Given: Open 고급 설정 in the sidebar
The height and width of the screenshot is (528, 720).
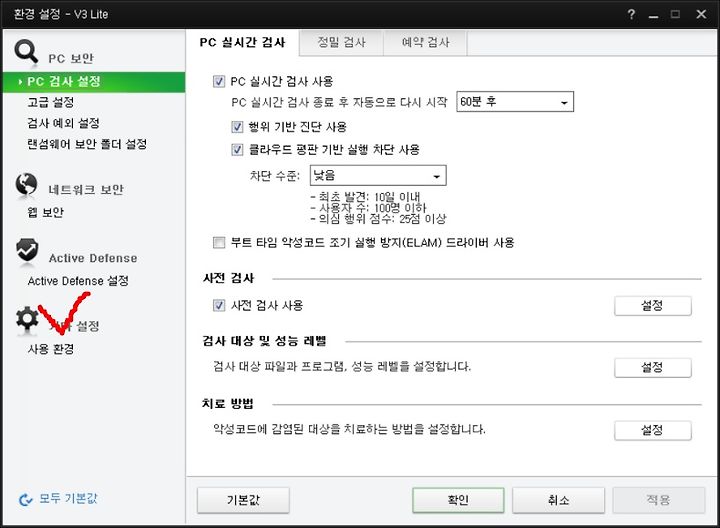Looking at the screenshot, I should (x=51, y=102).
